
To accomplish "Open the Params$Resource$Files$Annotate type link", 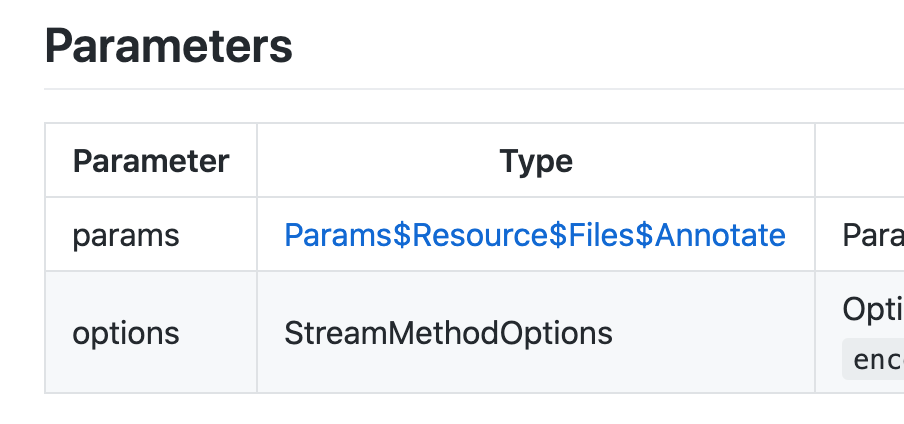I will (x=535, y=235).
